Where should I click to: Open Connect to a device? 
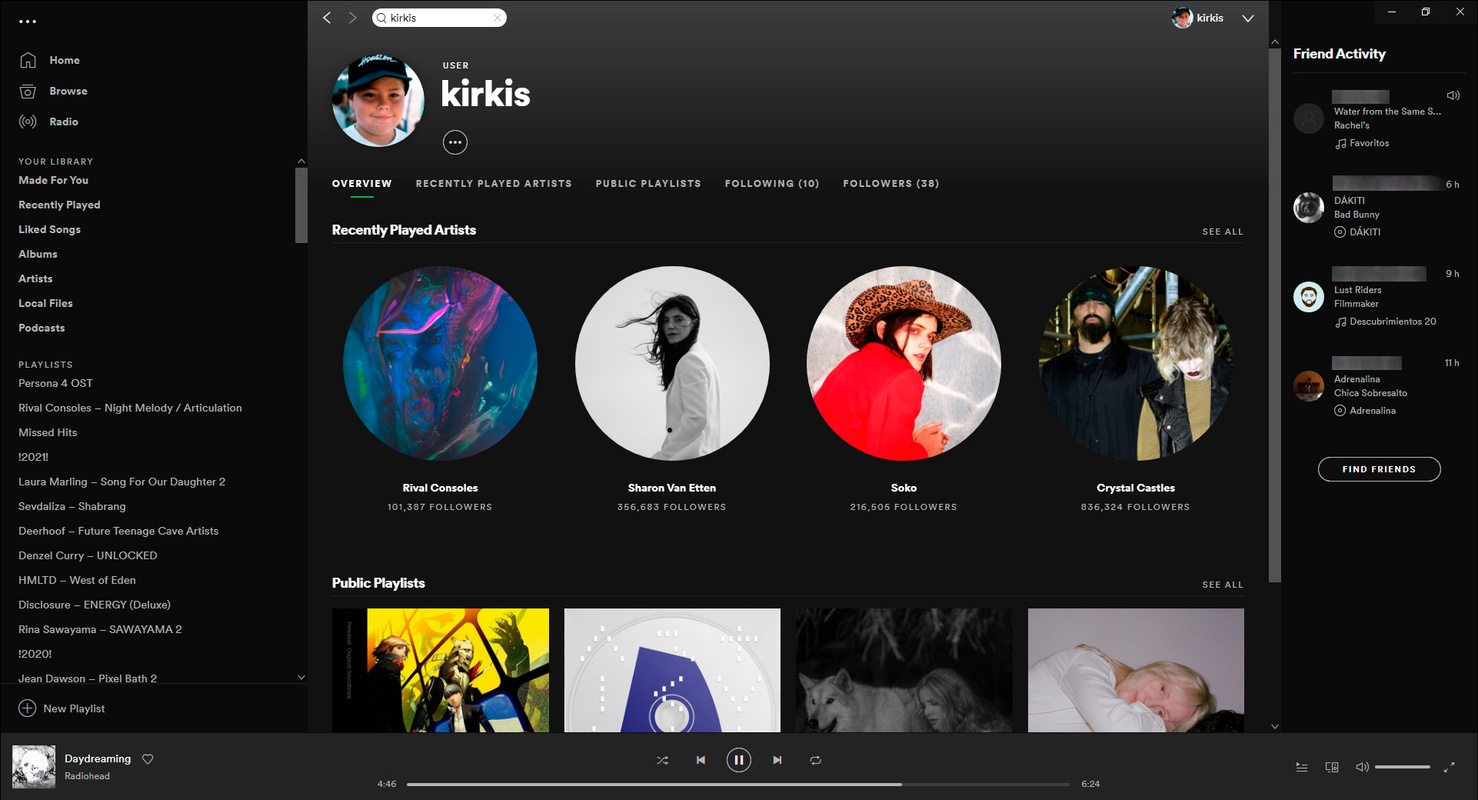pyautogui.click(x=1332, y=768)
